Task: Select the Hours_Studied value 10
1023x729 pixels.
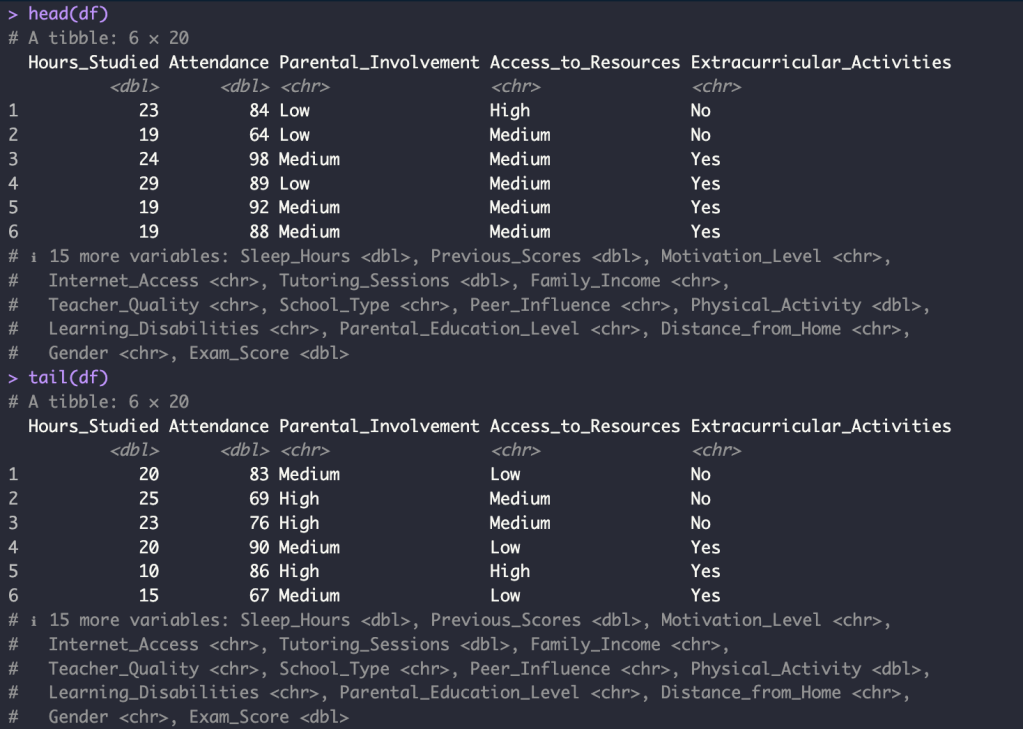Action: coord(148,571)
